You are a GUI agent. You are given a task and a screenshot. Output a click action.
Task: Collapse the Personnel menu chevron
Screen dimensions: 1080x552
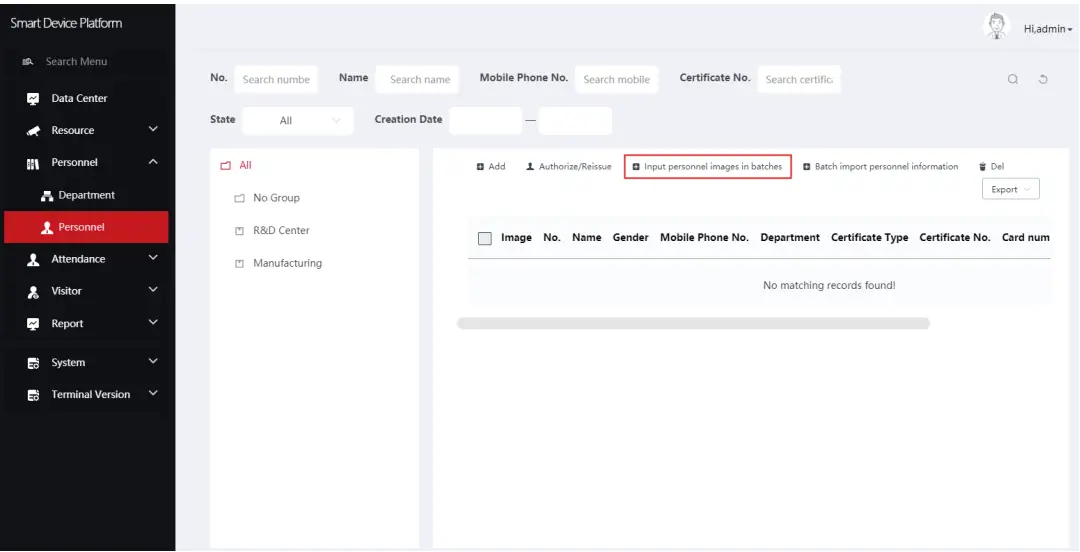click(153, 162)
